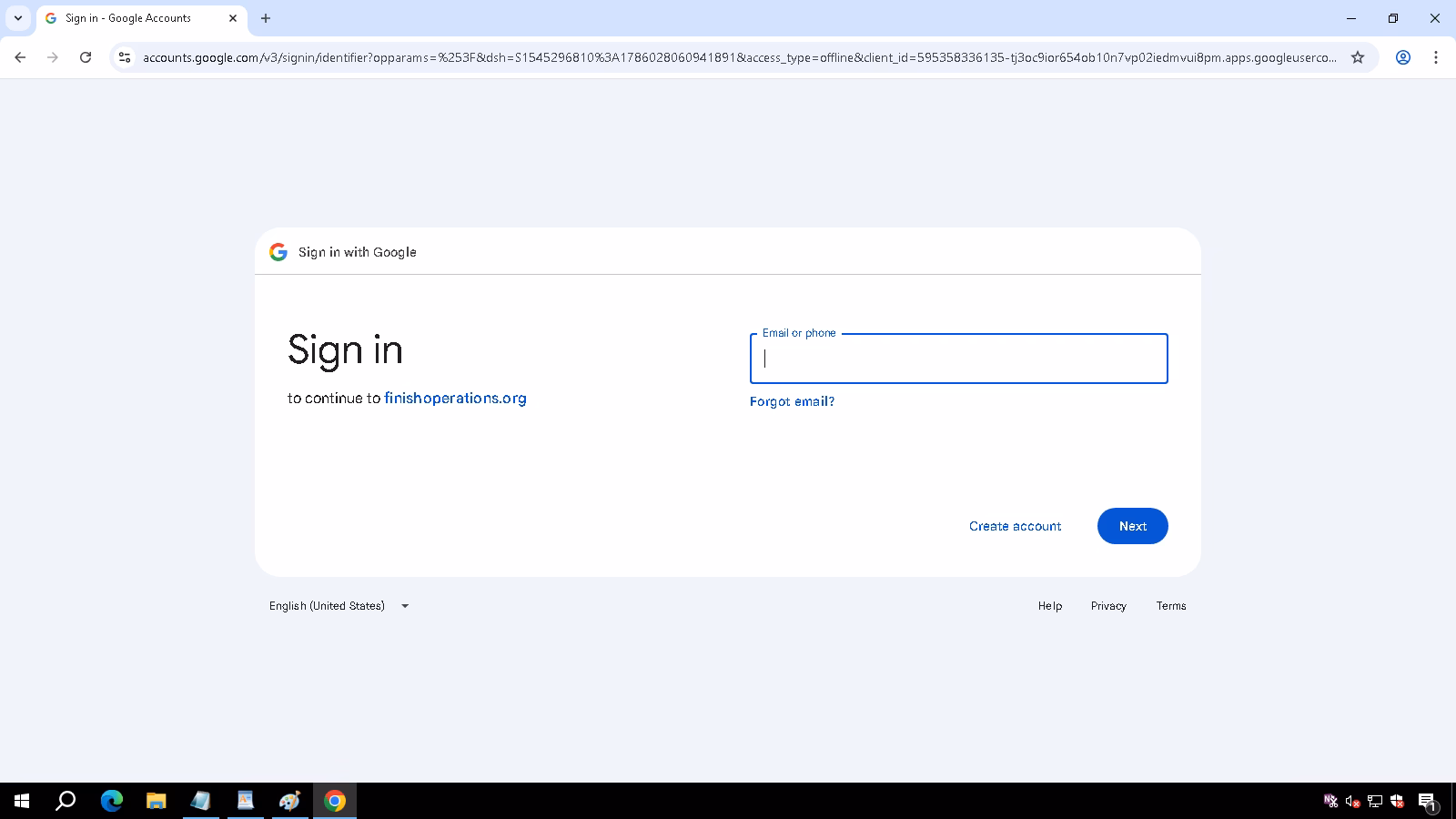Open the Terms link
This screenshot has width=1456, height=819.
(x=1171, y=606)
